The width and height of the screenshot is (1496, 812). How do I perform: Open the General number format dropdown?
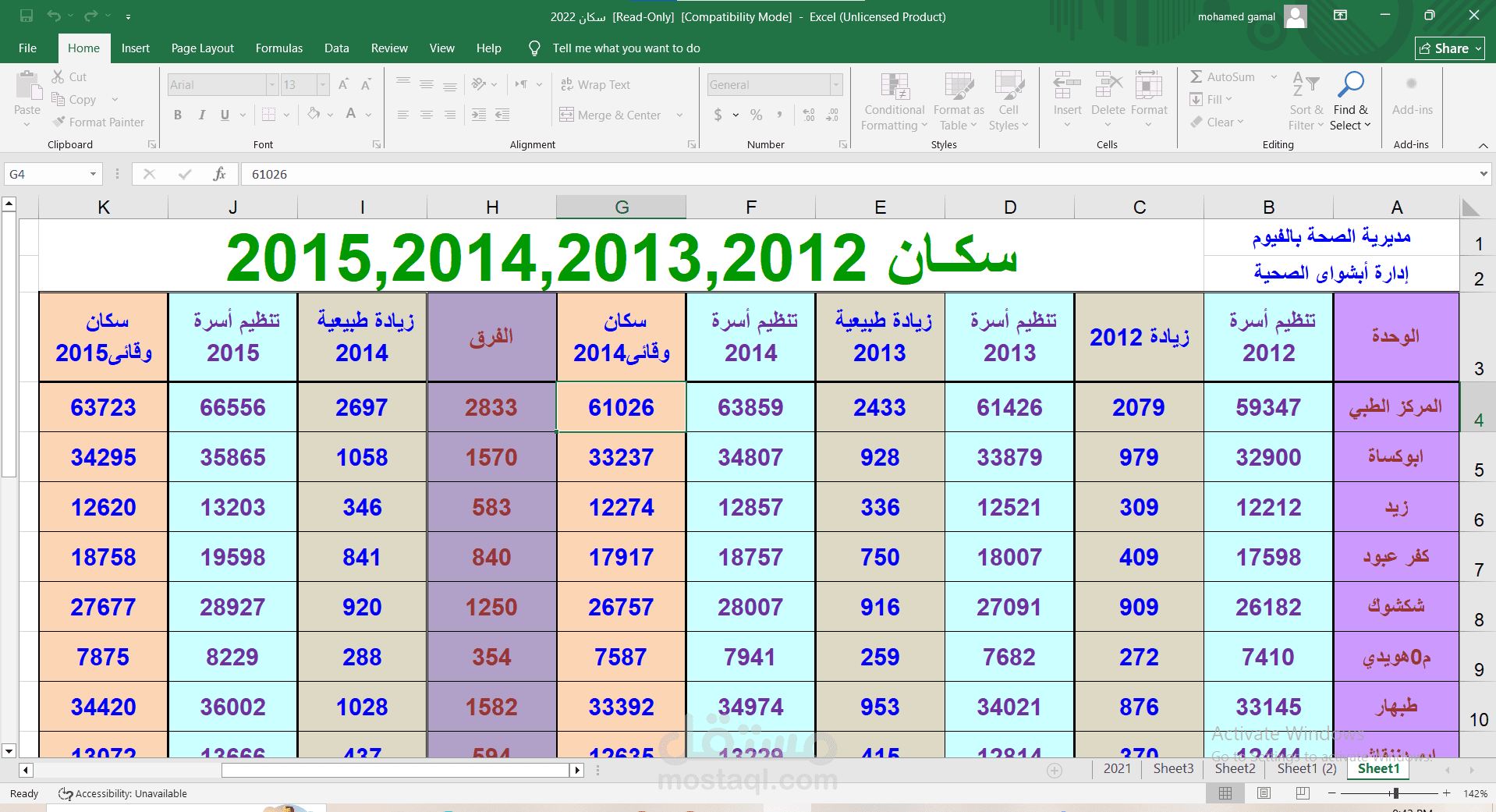coord(836,84)
